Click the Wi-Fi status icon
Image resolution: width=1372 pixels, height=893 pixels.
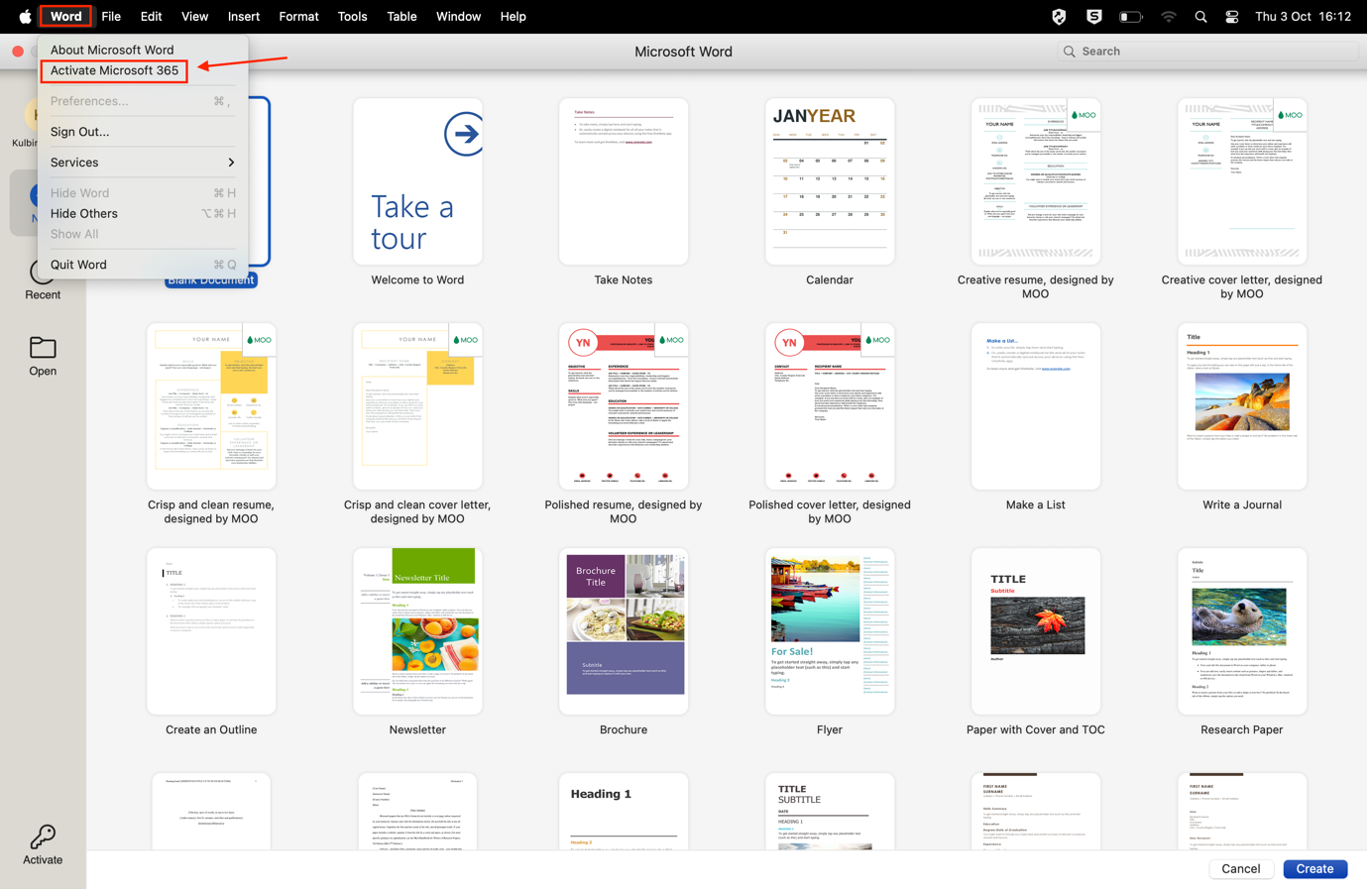click(x=1169, y=17)
